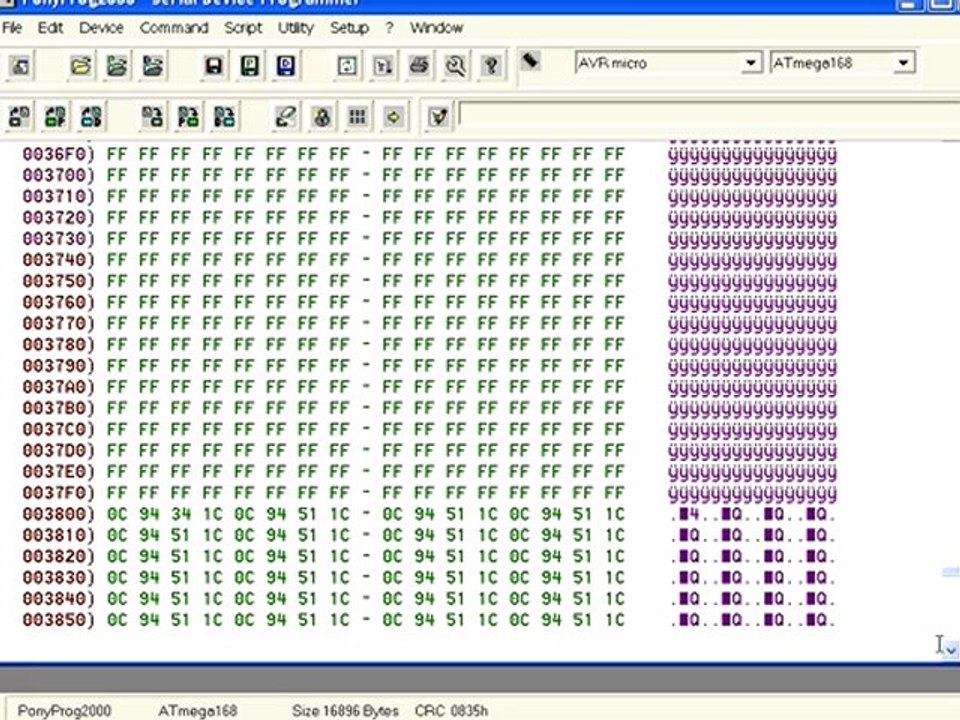Click CRC 0835h in status bar
Screen dimensions: 960x720
pos(451,711)
